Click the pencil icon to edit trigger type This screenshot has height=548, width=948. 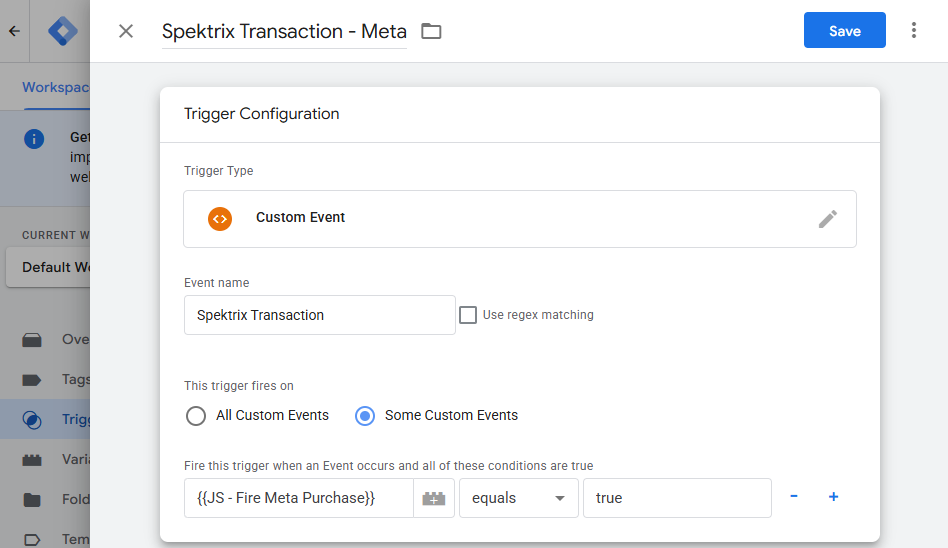827,219
